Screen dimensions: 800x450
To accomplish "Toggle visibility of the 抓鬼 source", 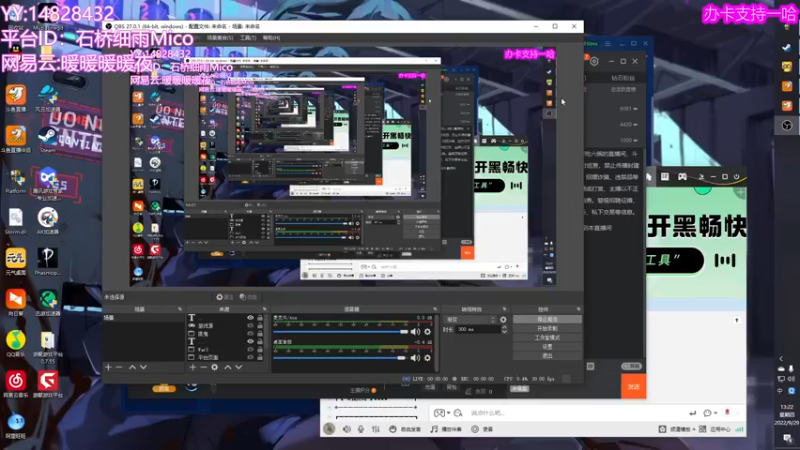I will [x=250, y=334].
